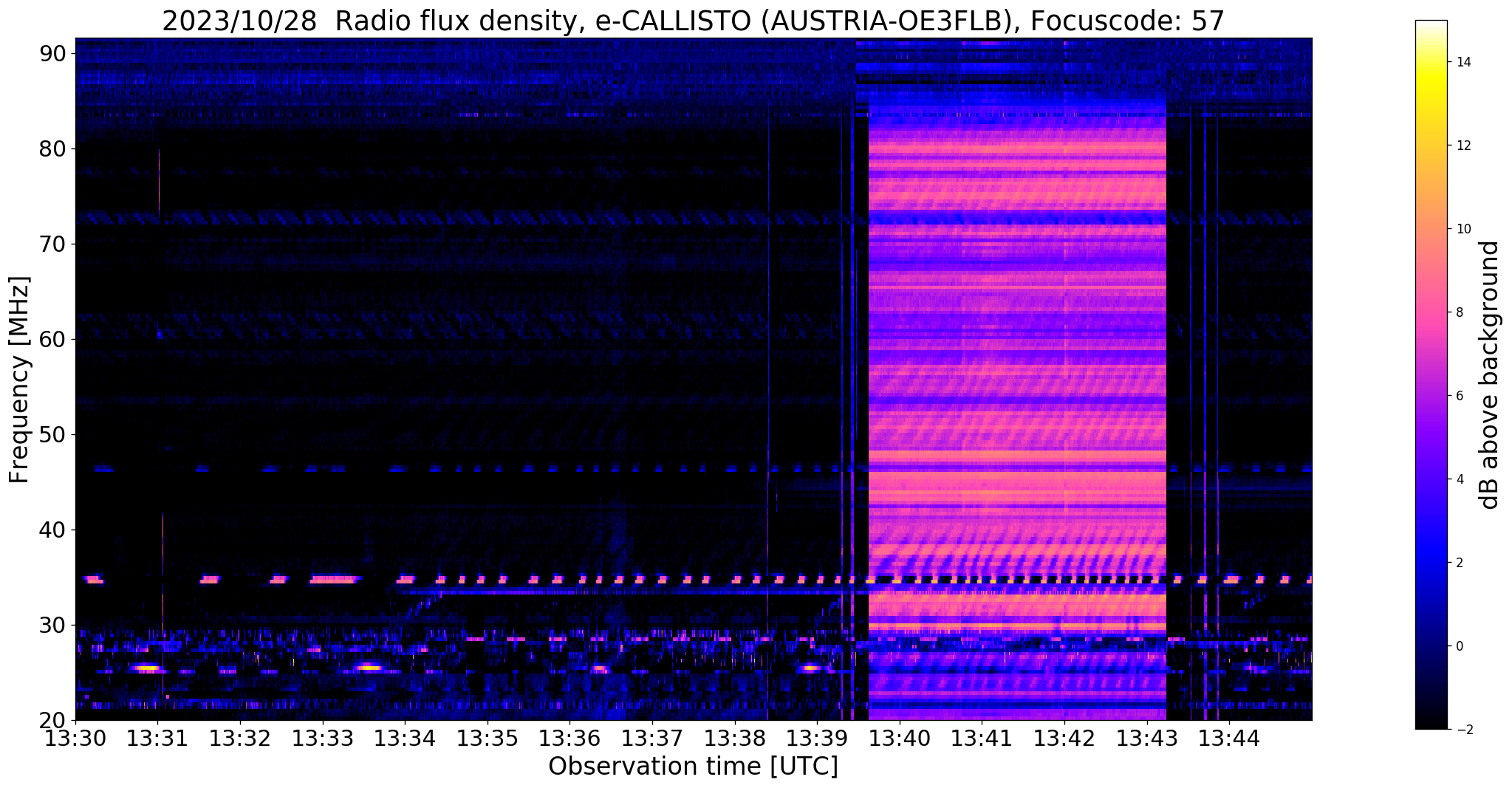
Task: Click the dashed pink 35 MHz band at 13:33
Action: pyautogui.click(x=335, y=580)
